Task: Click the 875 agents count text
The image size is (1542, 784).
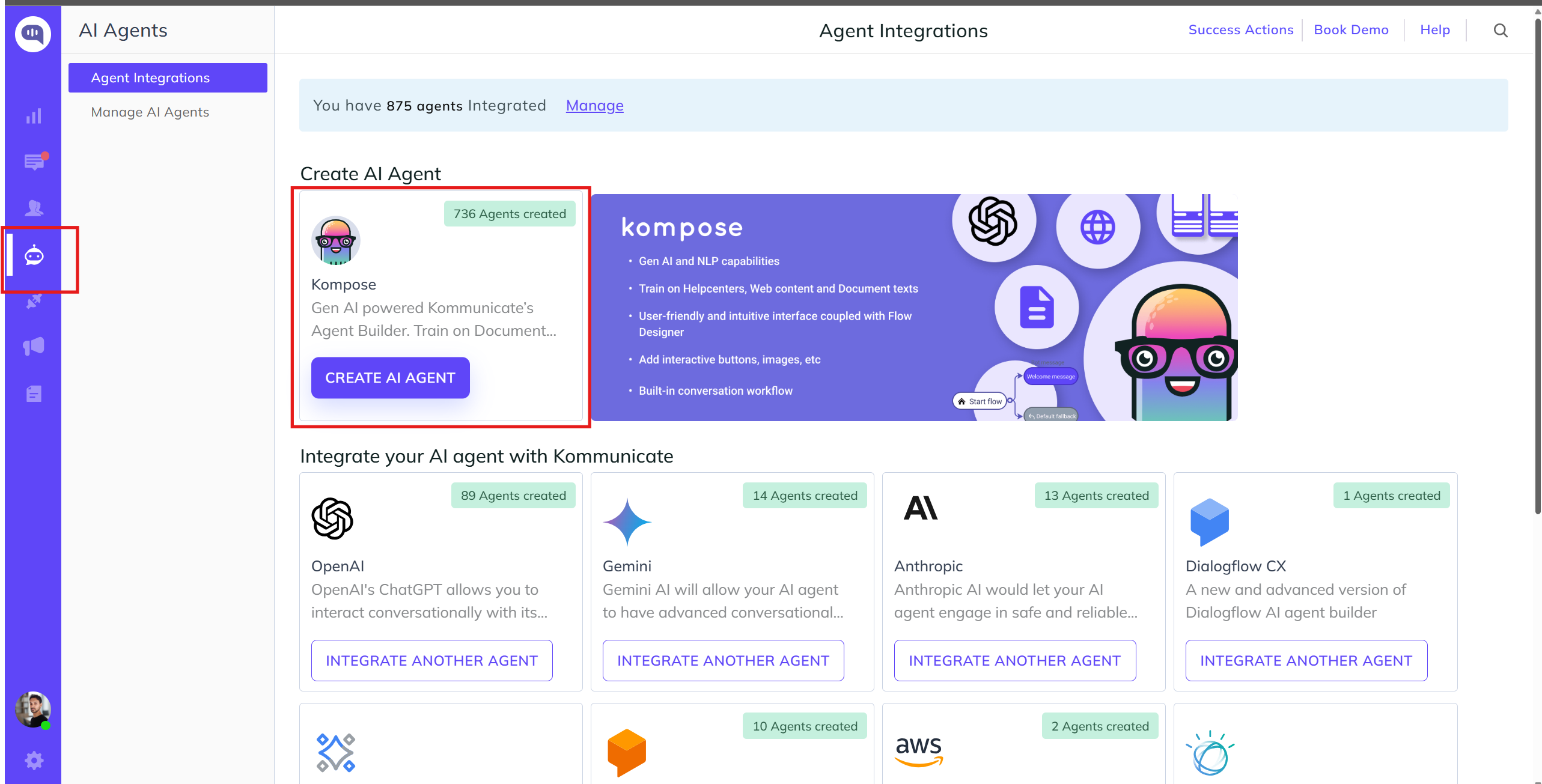Action: point(424,106)
